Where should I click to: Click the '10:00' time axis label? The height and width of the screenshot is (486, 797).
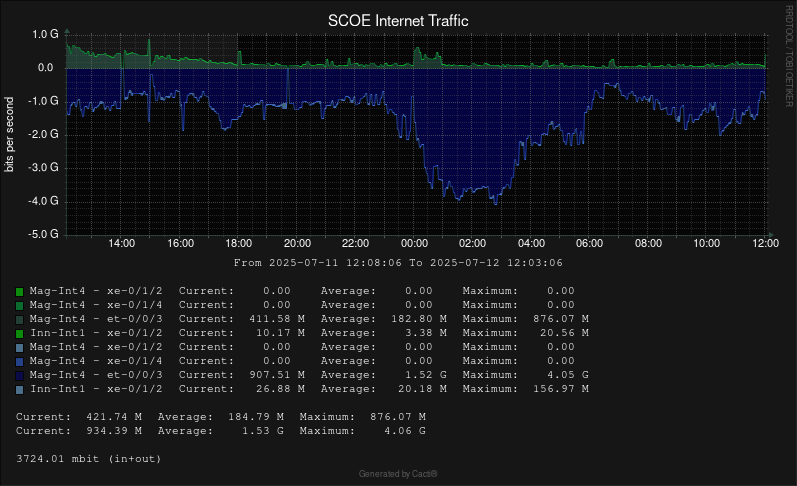tap(707, 244)
